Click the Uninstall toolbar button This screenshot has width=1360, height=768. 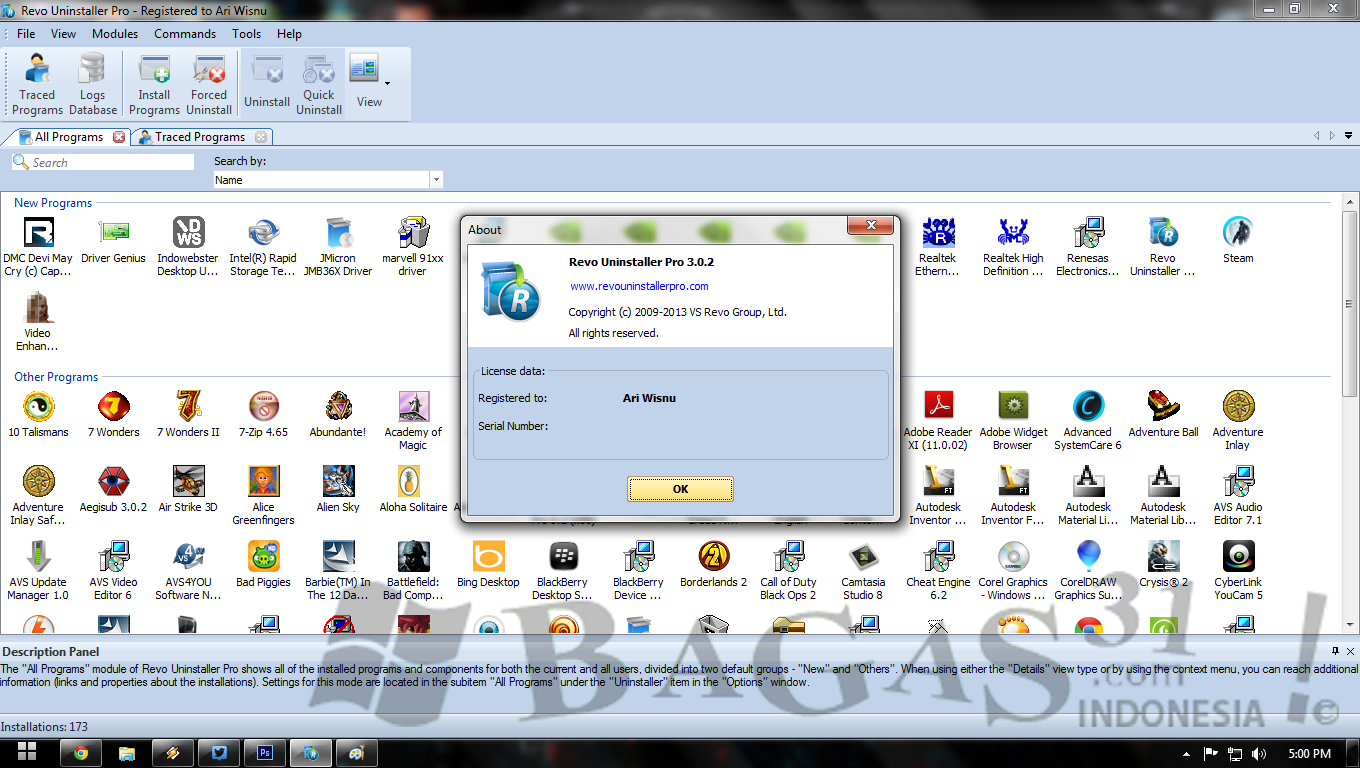click(267, 84)
